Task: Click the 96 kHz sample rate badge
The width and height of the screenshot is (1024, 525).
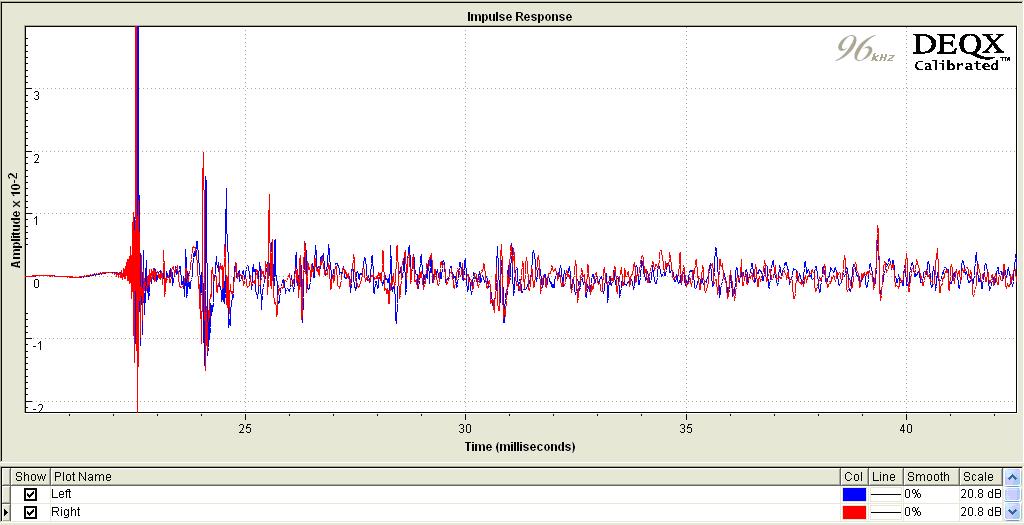Action: pos(866,49)
